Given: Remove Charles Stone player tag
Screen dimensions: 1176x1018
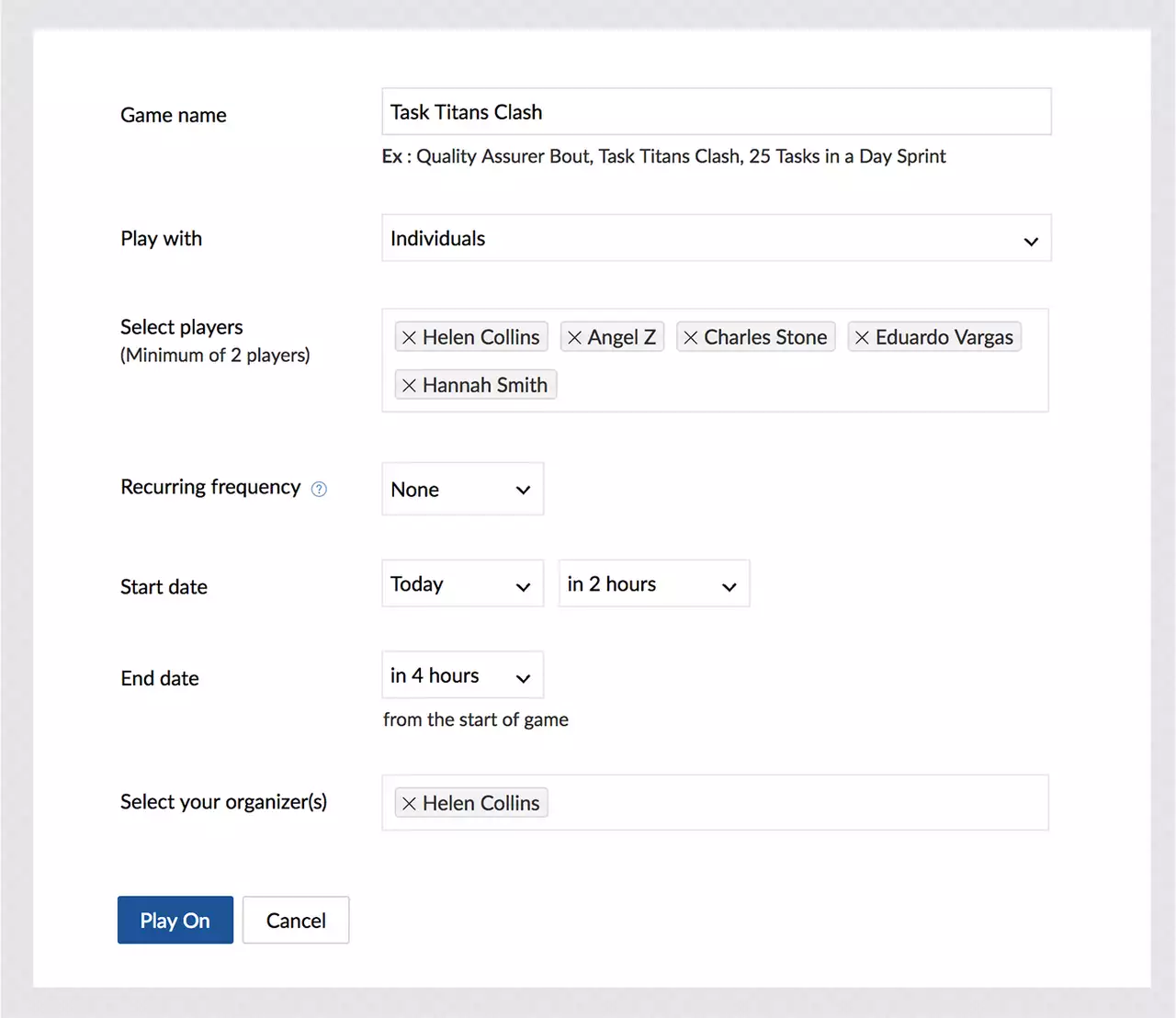Looking at the screenshot, I should click(x=691, y=338).
